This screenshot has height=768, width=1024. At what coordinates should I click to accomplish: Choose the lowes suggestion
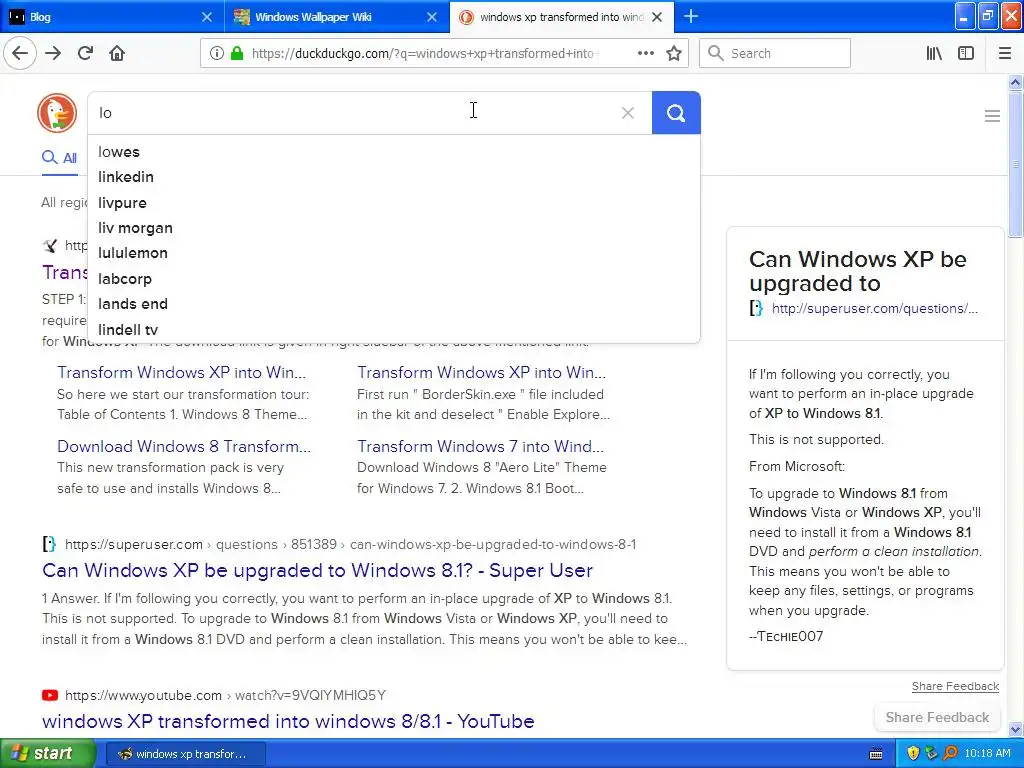pyautogui.click(x=394, y=152)
